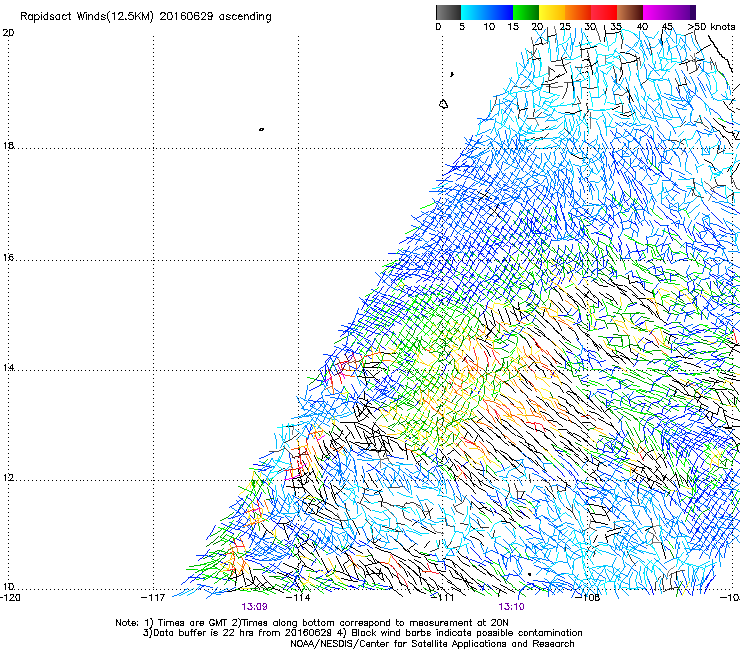Click the note line 'Times are GMT'

coord(193,623)
